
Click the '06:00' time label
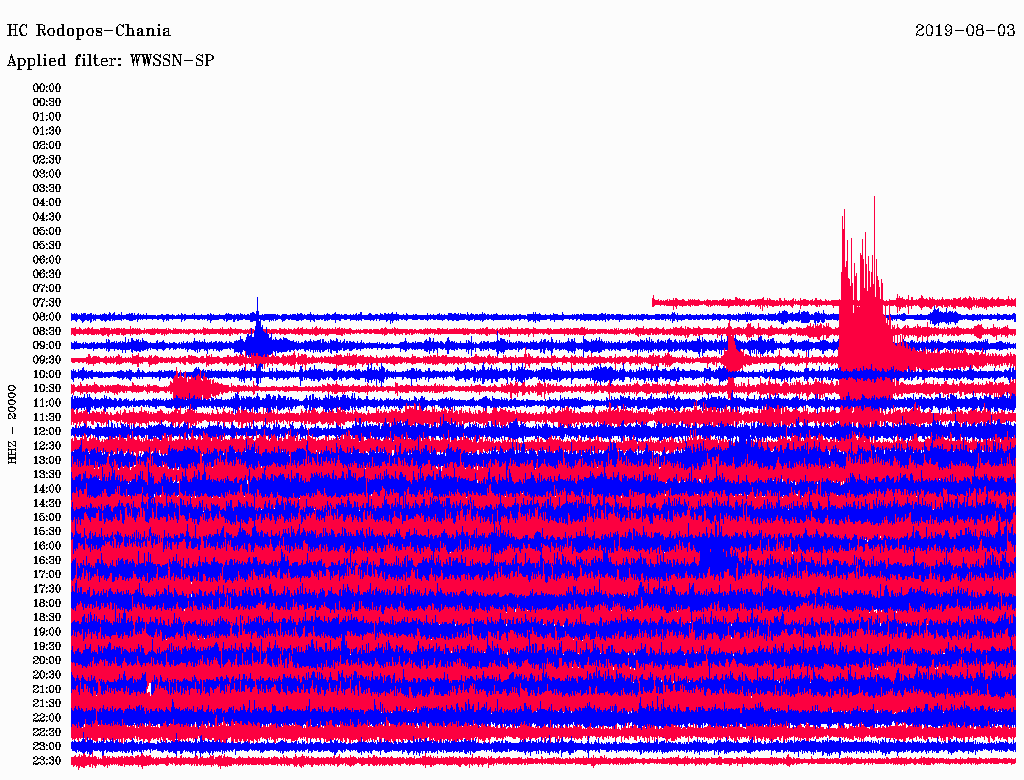47,259
